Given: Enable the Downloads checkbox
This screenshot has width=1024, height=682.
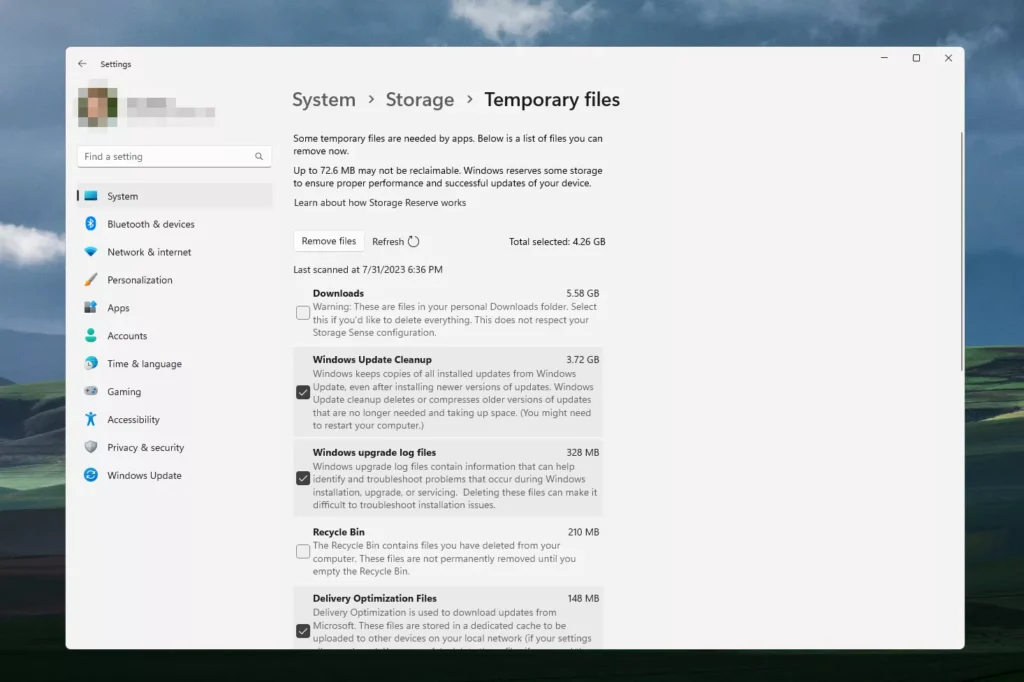Looking at the screenshot, I should click(303, 313).
